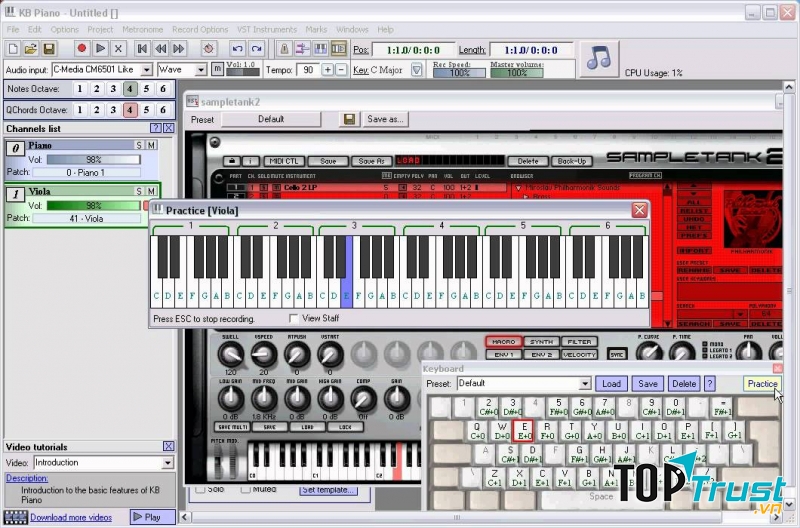Image resolution: width=800 pixels, height=528 pixels.
Task: Create a new project file
Action: pyautogui.click(x=13, y=49)
